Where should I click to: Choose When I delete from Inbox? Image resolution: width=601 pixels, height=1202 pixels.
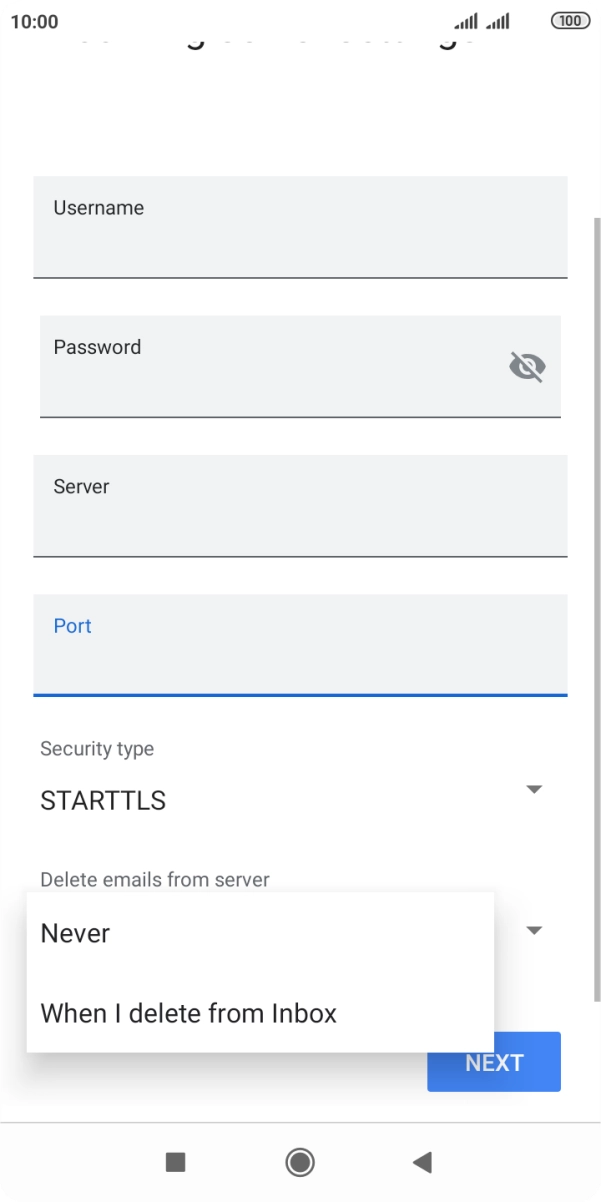[x=189, y=1013]
